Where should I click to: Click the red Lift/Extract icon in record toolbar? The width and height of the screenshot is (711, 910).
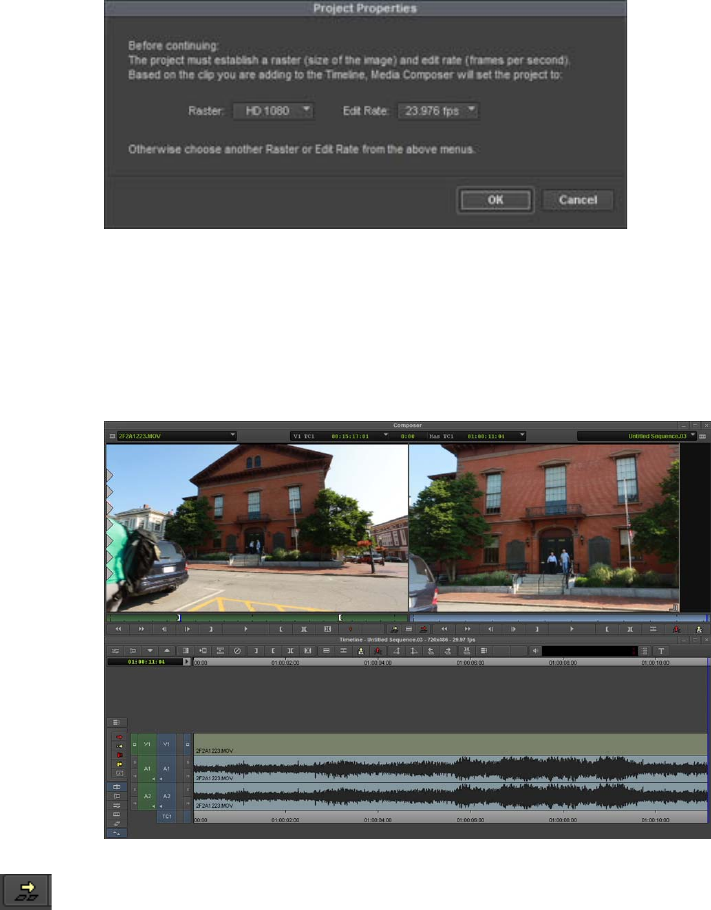point(676,629)
